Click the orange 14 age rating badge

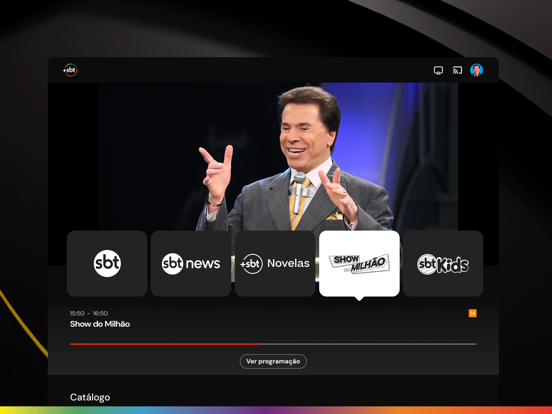472,313
